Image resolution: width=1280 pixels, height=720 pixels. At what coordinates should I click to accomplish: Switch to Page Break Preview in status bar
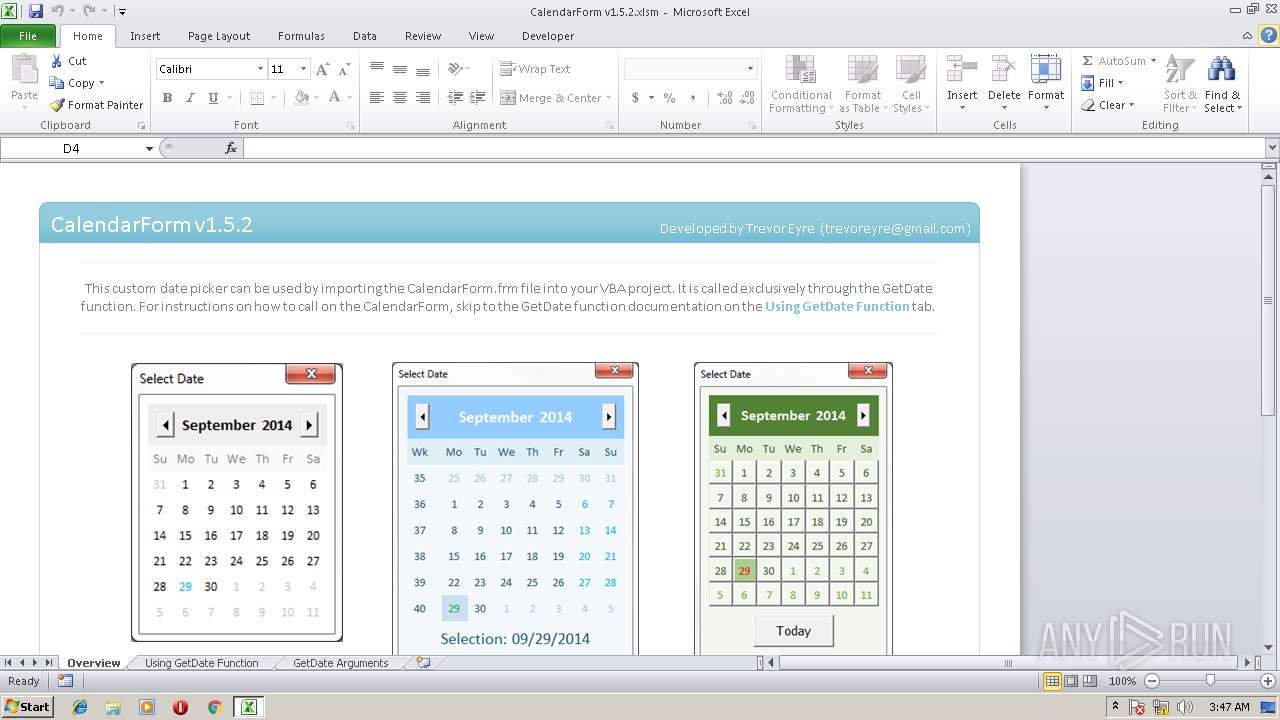(x=1090, y=681)
